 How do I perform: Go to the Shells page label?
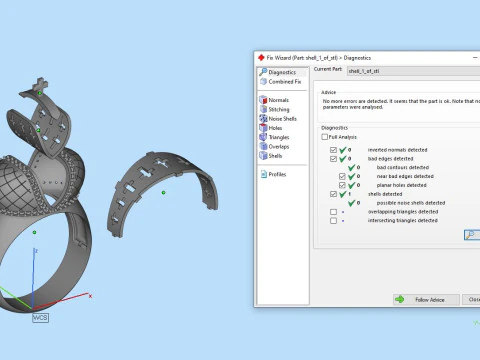[275, 156]
